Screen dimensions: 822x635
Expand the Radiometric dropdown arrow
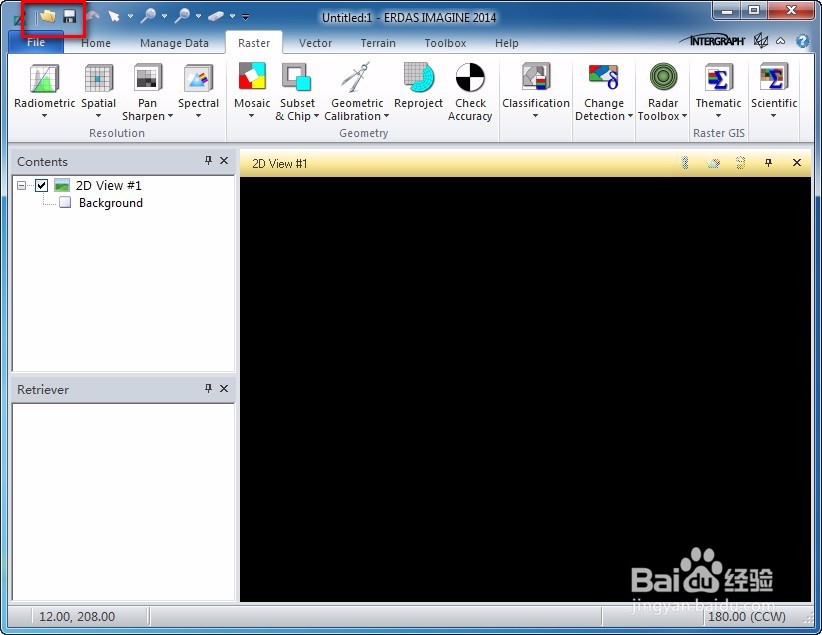[x=45, y=116]
